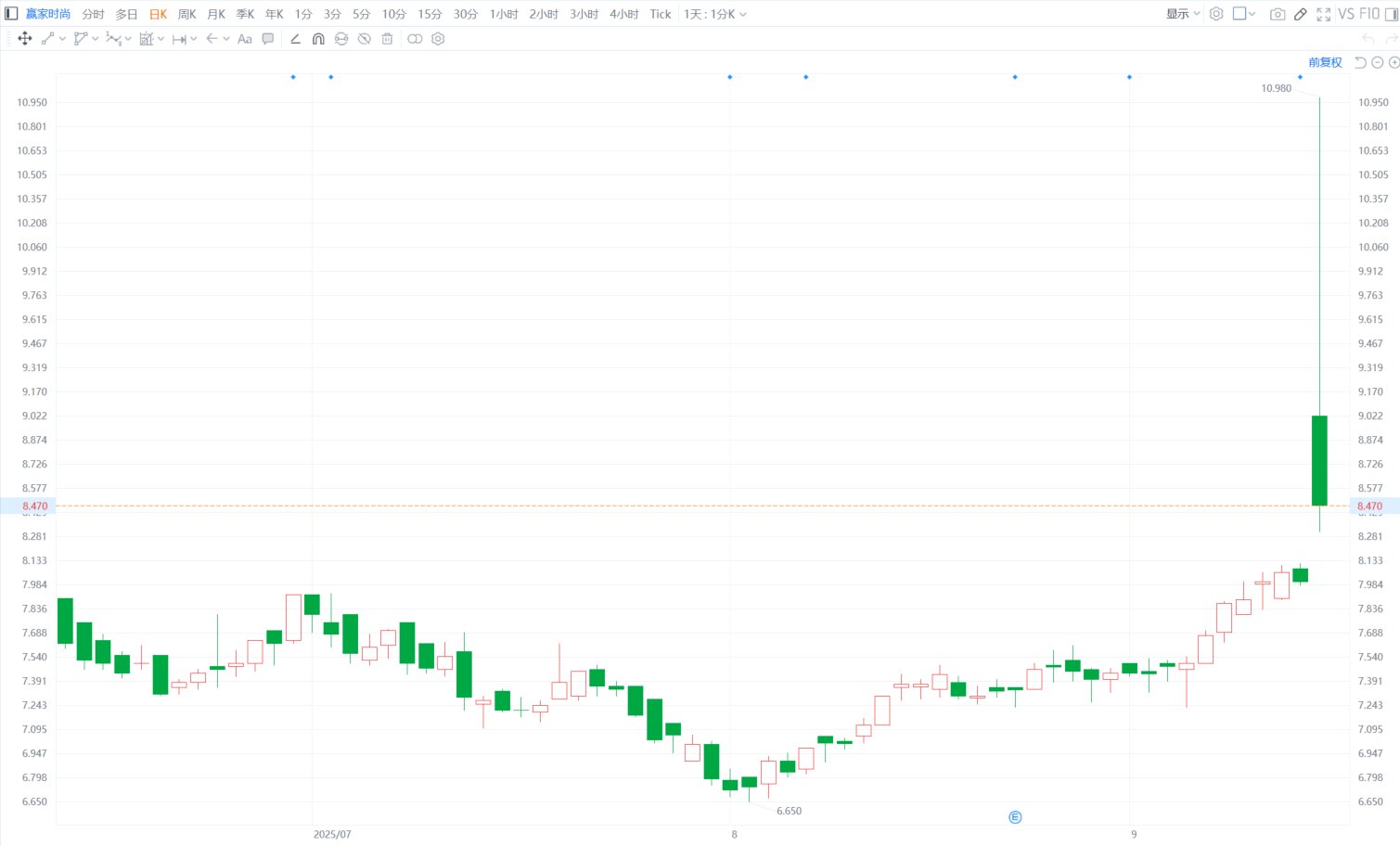Click the 赢家时尚 stock name link
The height and width of the screenshot is (846, 1400).
[x=48, y=14]
